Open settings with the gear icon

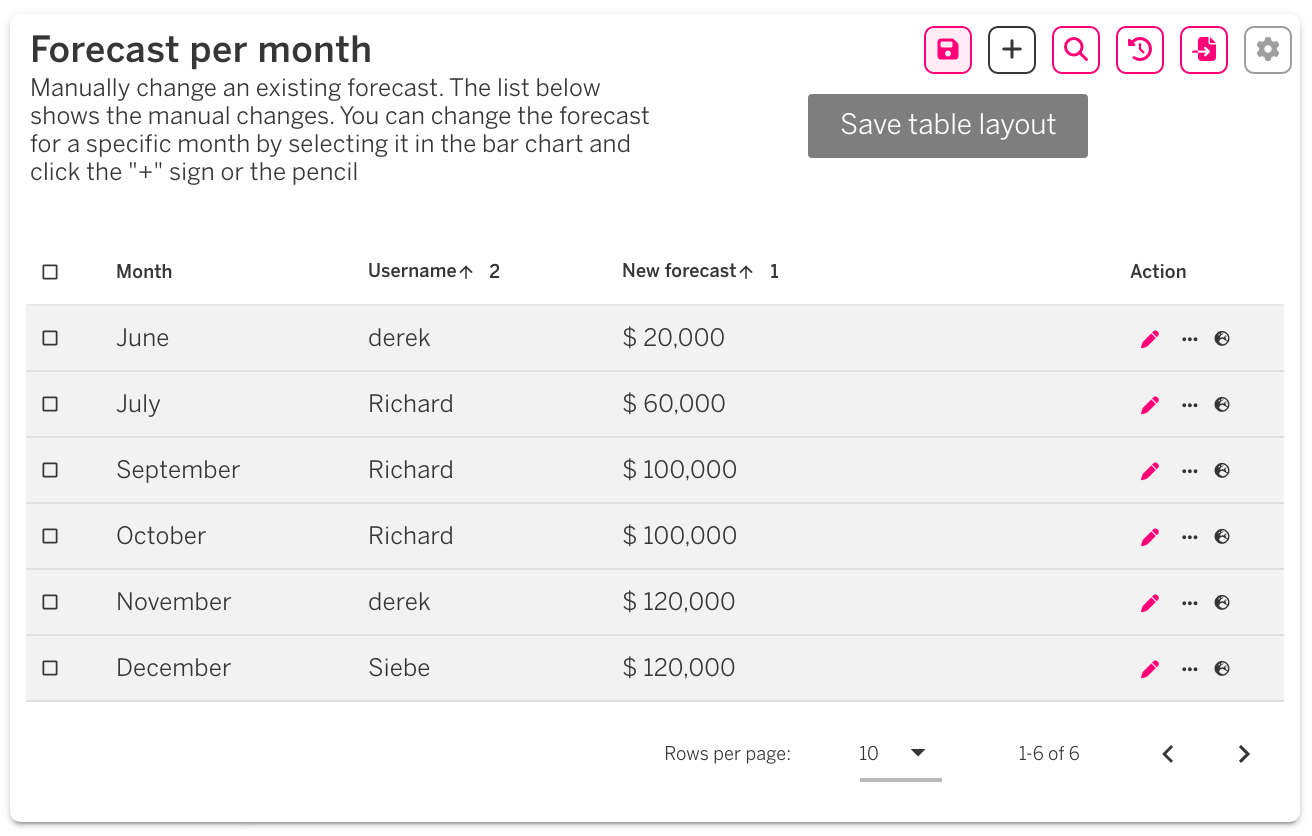1268,50
